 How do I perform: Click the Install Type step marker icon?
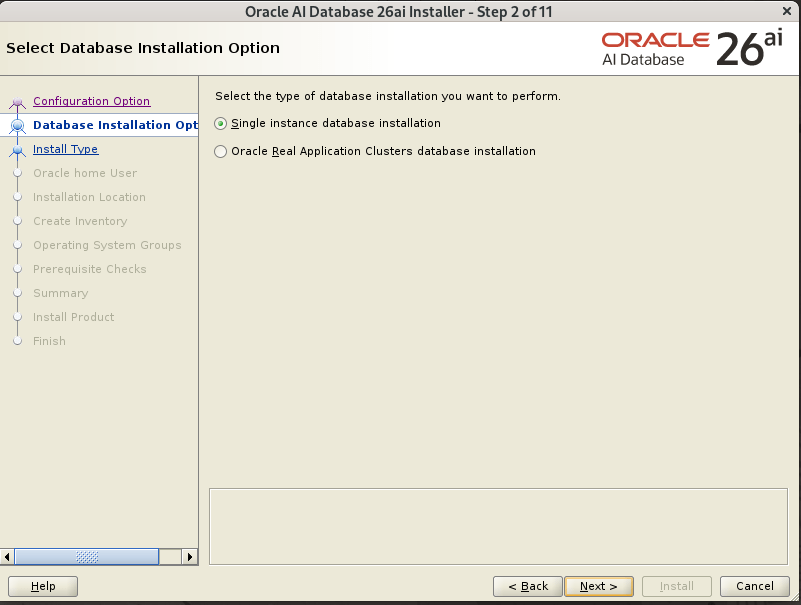click(x=17, y=150)
